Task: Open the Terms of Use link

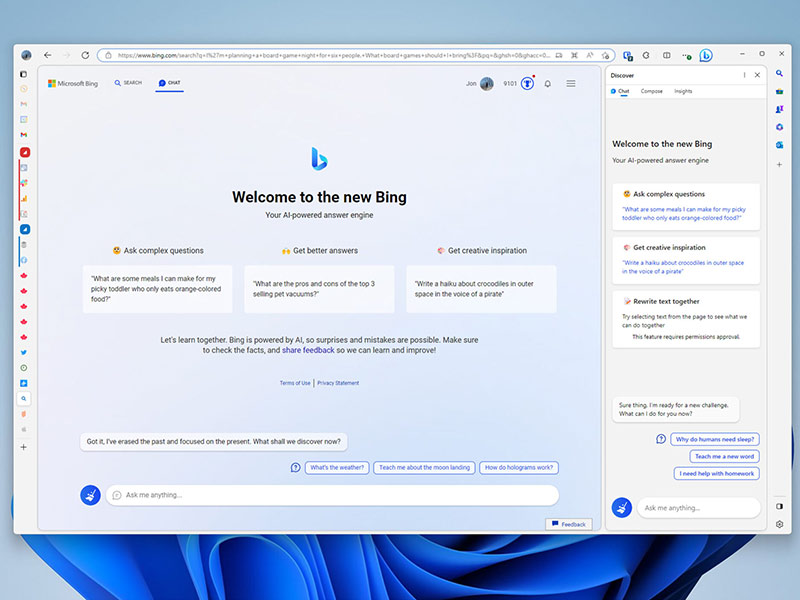Action: click(295, 383)
